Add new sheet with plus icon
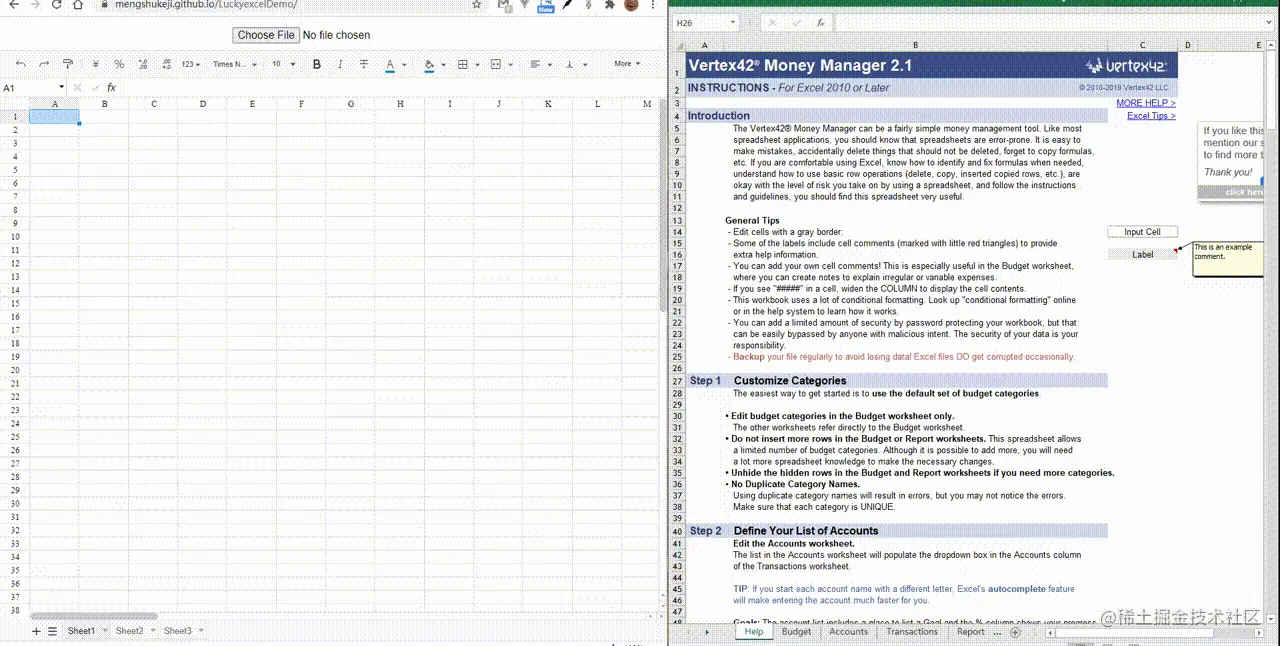 36,631
